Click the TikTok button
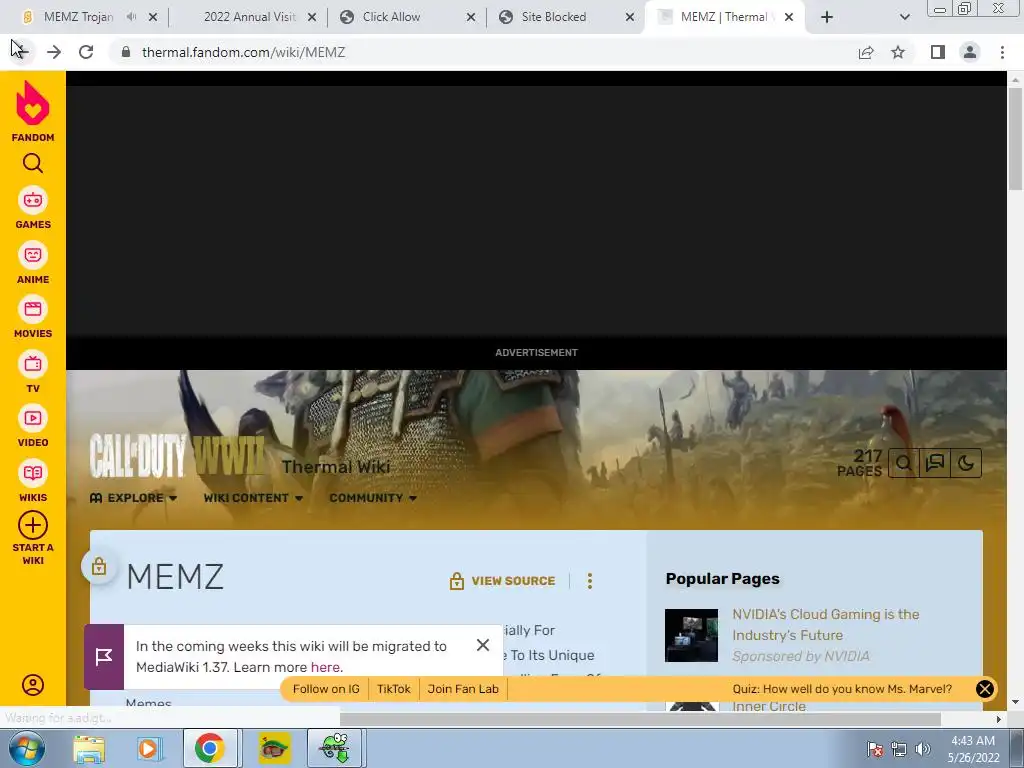The image size is (1024, 768). coord(394,689)
